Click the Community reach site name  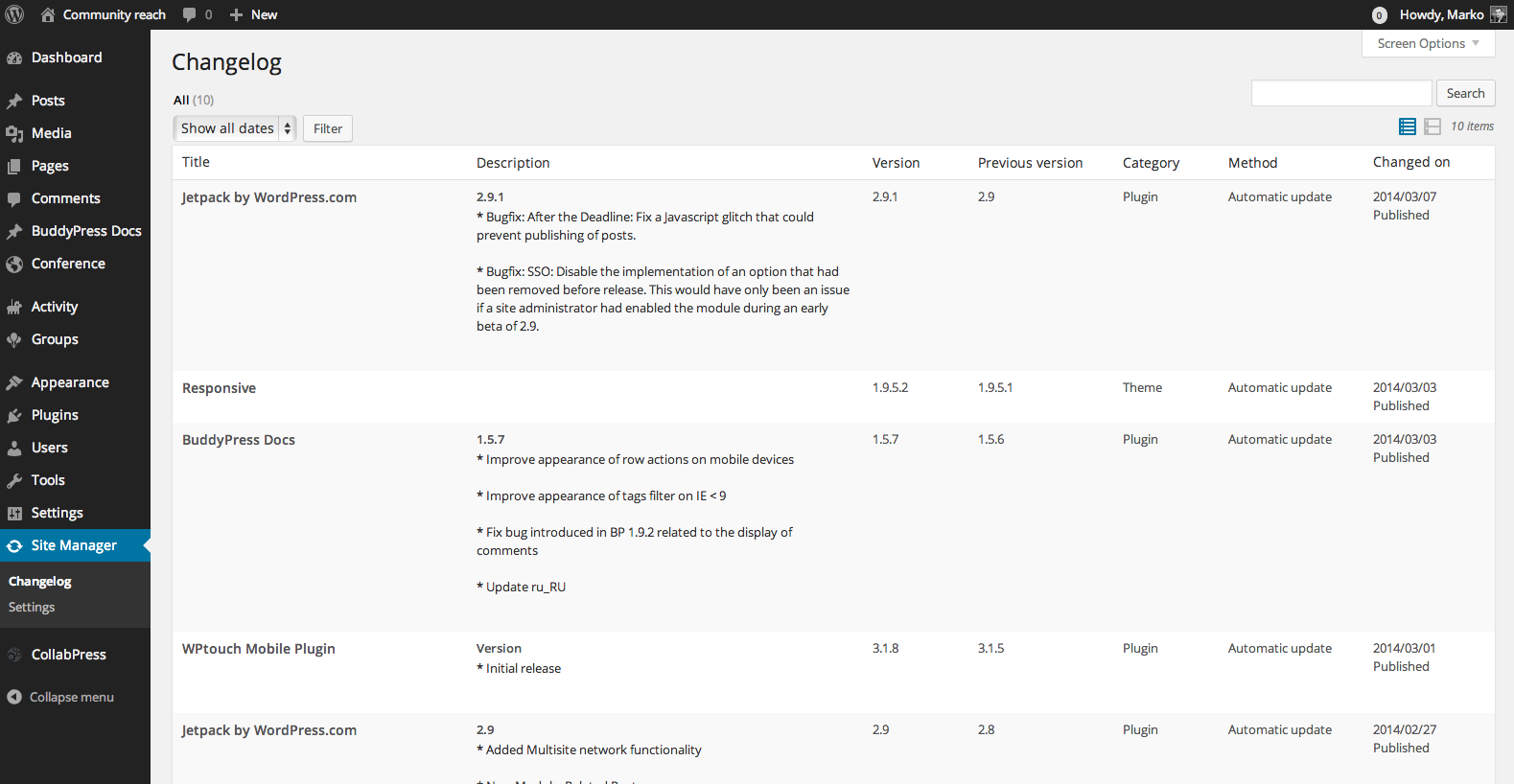click(x=114, y=14)
